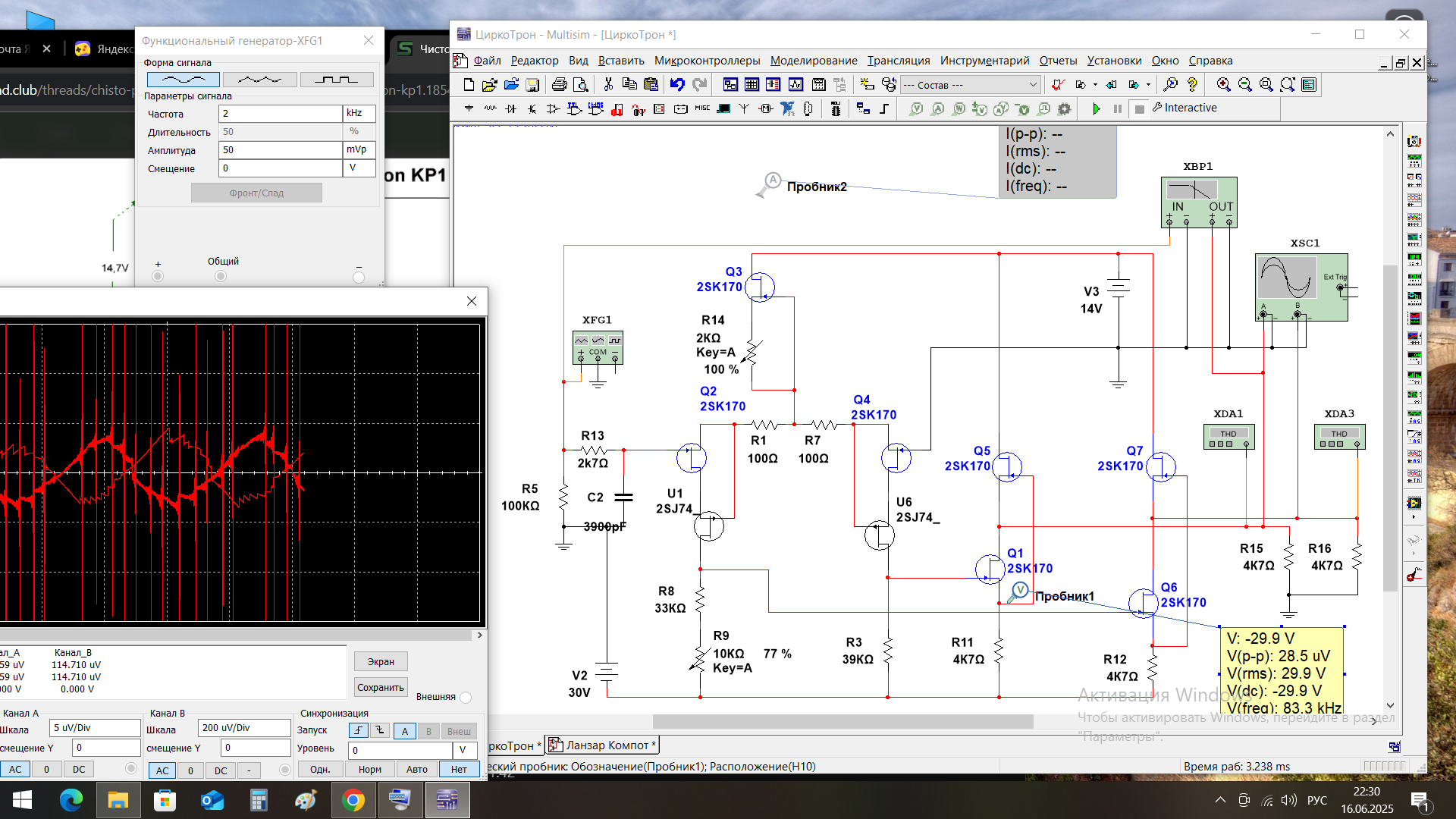Switch to Ланзар Компот tab

pos(604,745)
